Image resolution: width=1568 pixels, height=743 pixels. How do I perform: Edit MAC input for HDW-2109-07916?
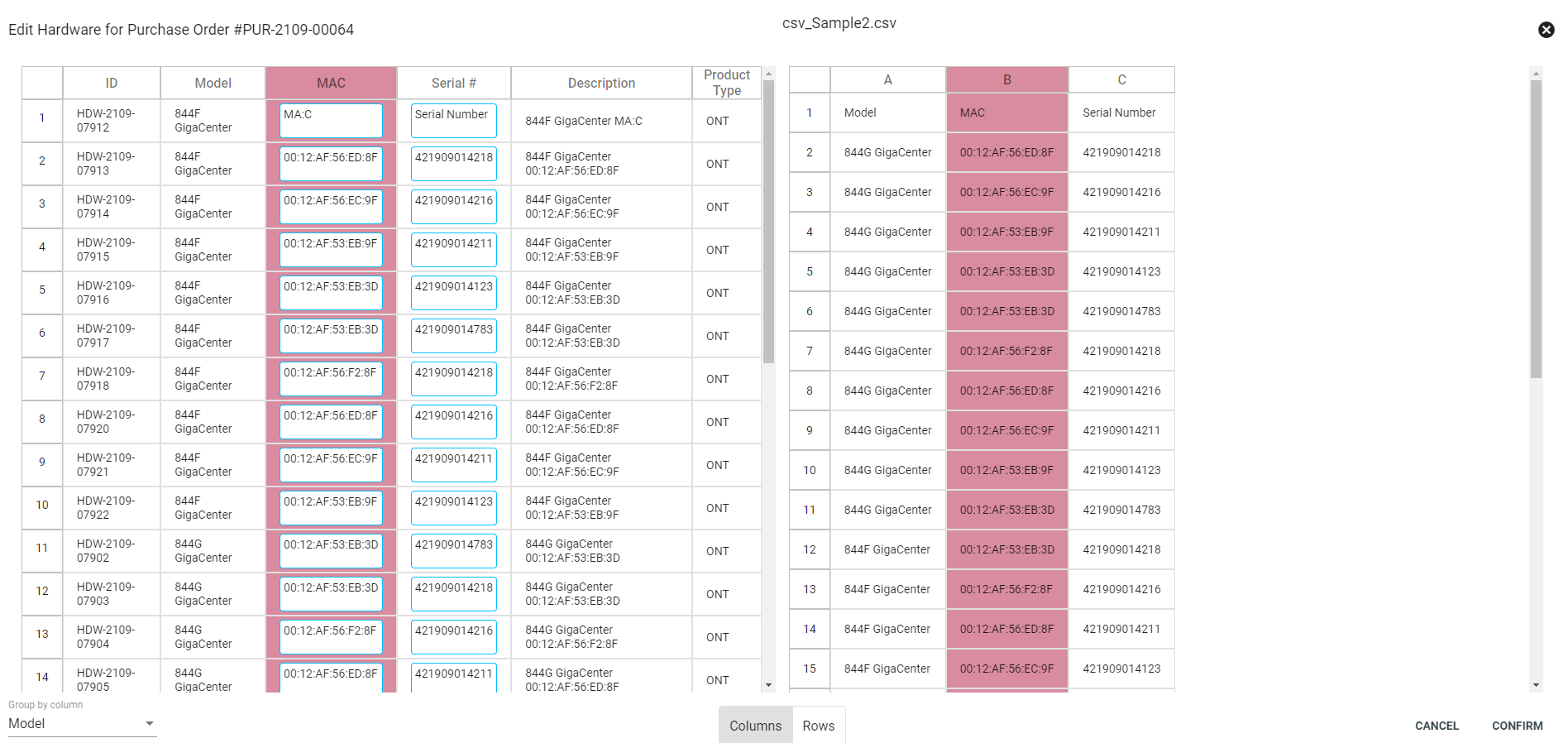(331, 293)
